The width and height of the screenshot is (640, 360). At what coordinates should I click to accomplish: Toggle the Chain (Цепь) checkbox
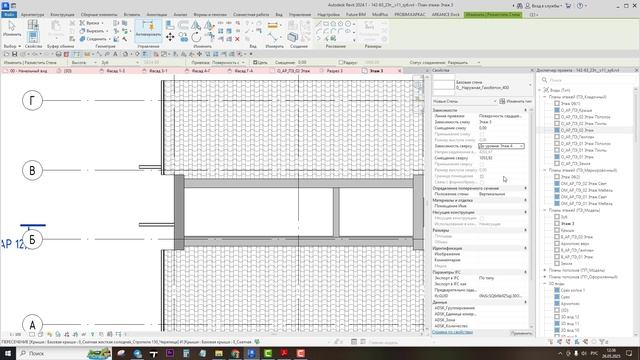255,62
